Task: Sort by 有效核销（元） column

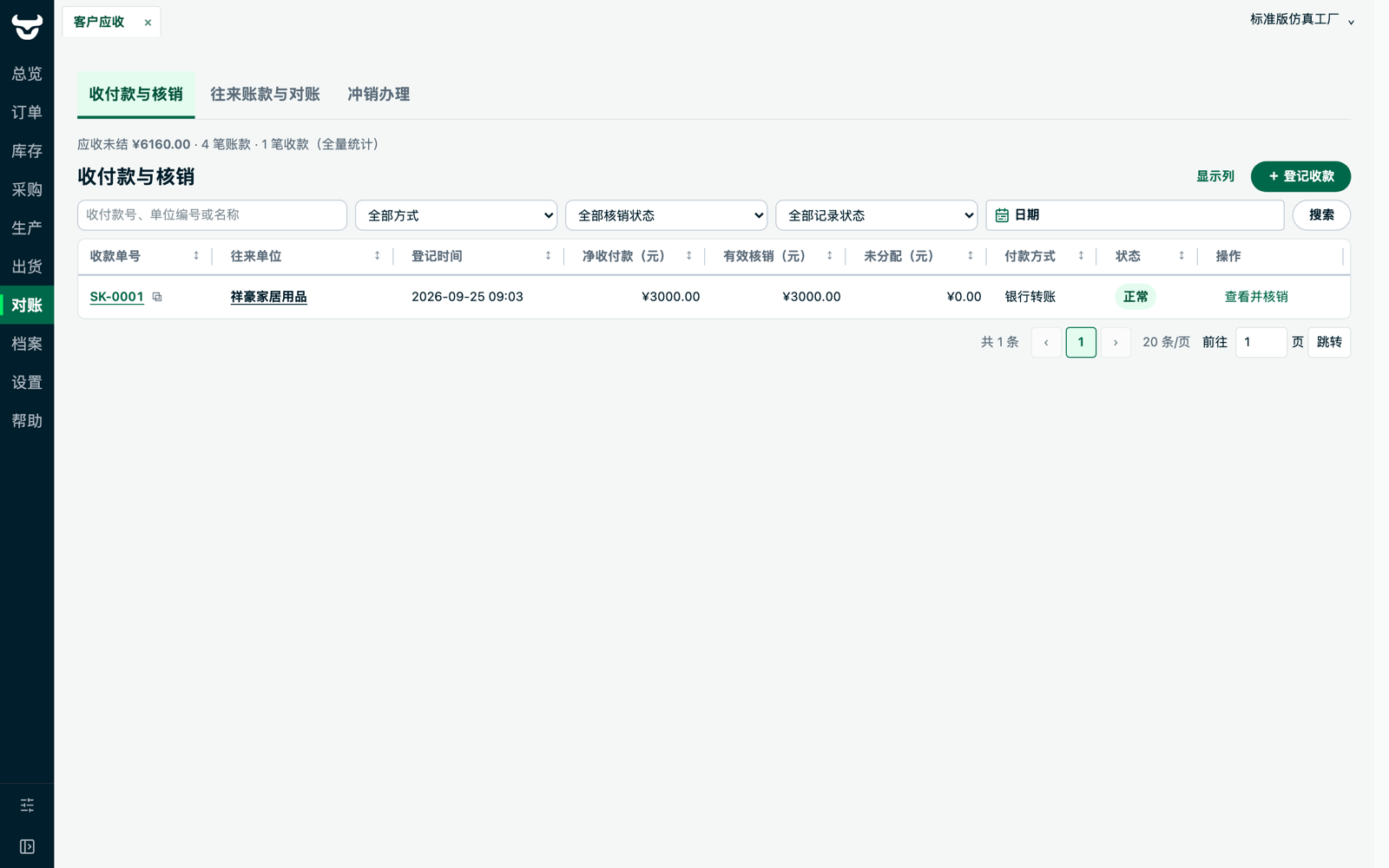Action: [x=829, y=256]
